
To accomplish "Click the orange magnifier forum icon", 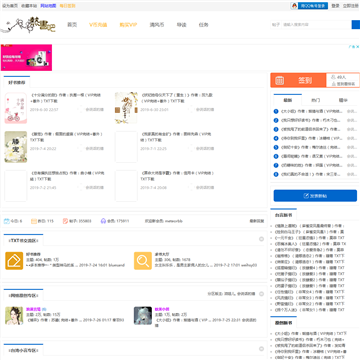I will point(143,261).
